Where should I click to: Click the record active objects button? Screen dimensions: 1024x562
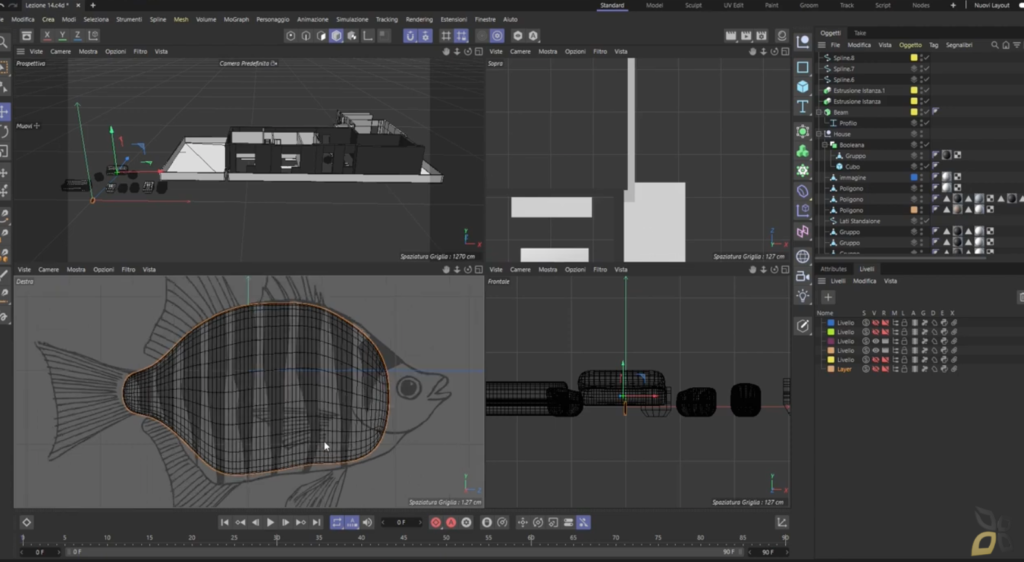coord(436,522)
